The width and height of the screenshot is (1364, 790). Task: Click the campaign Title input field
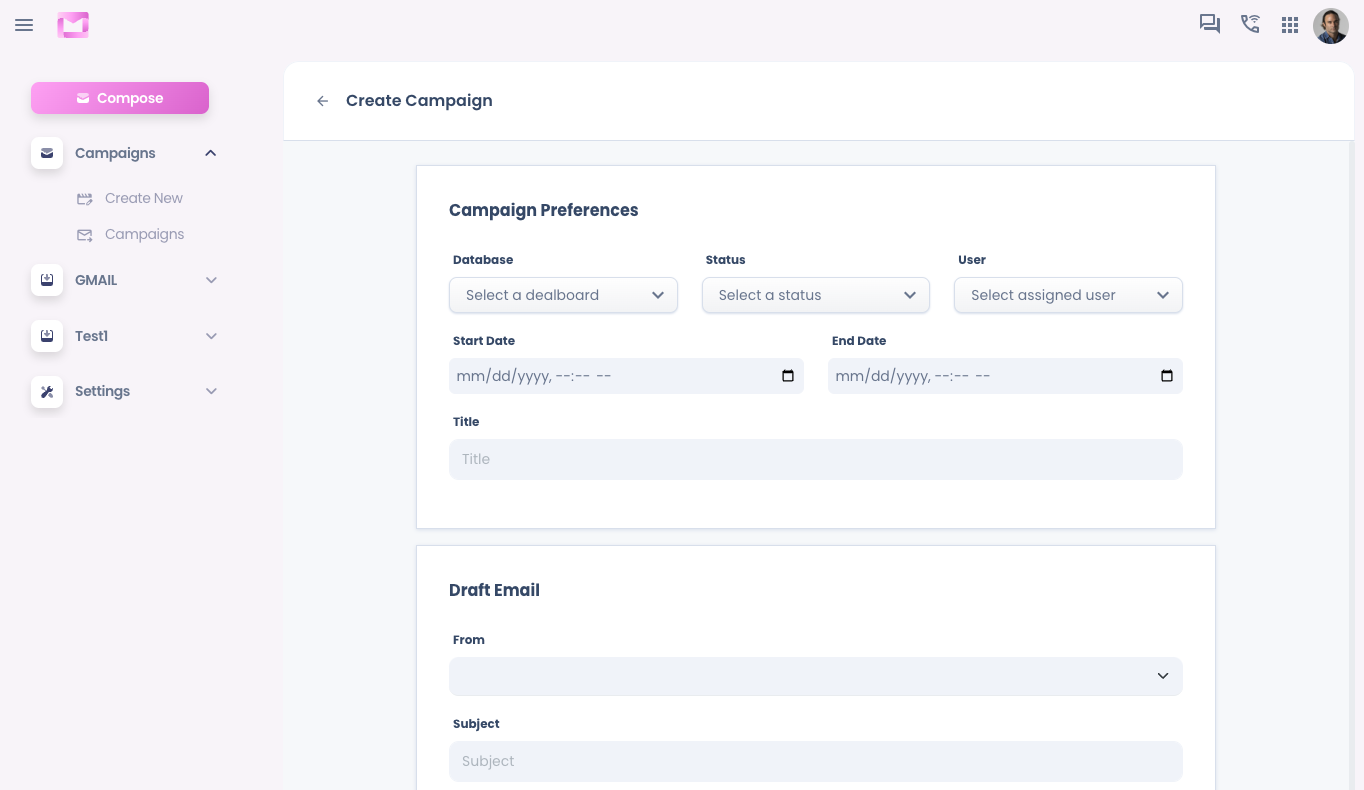pyautogui.click(x=815, y=459)
